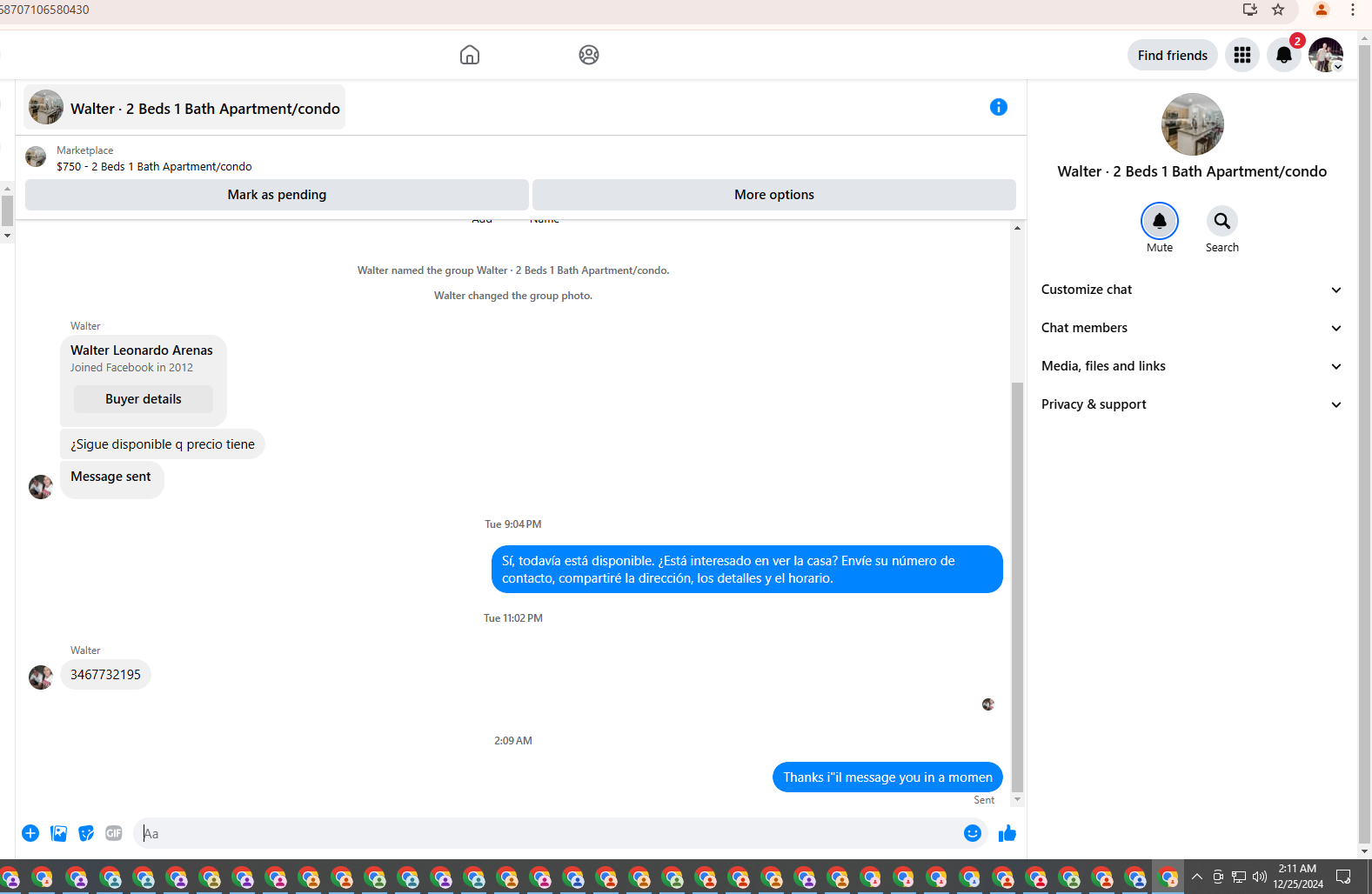View Buyer details for Walter
Screen dimensions: 1372x894
[x=144, y=399]
